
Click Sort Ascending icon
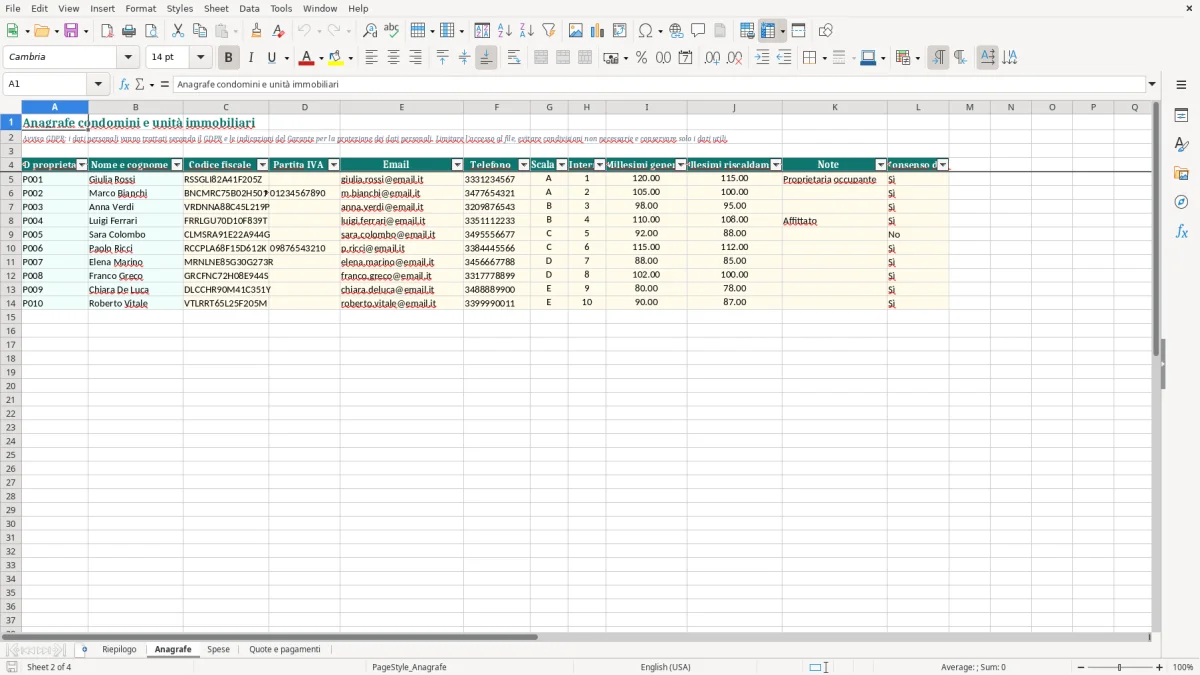(x=505, y=31)
